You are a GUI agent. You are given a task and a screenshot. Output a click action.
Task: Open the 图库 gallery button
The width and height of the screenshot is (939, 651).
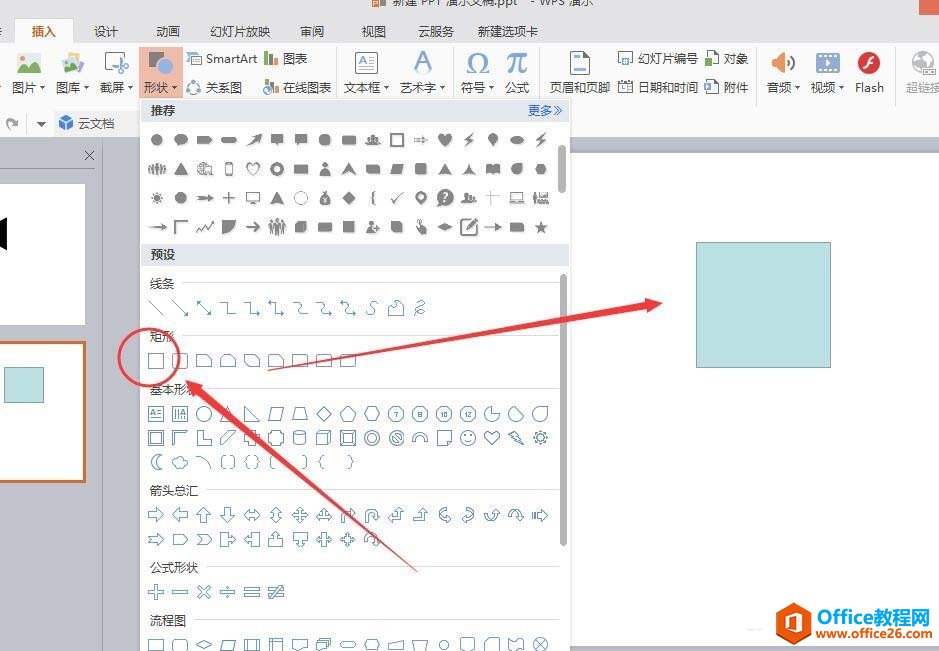(x=72, y=72)
